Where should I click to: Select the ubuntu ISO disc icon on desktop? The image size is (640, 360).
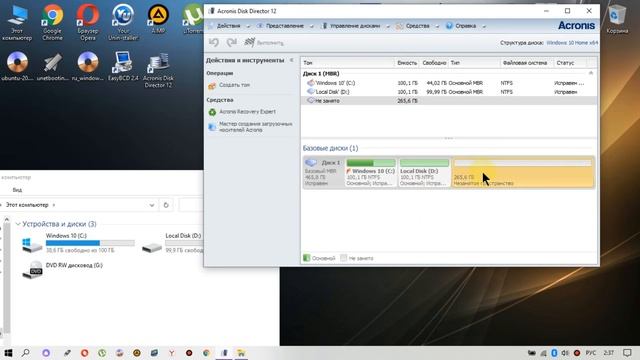[x=17, y=67]
